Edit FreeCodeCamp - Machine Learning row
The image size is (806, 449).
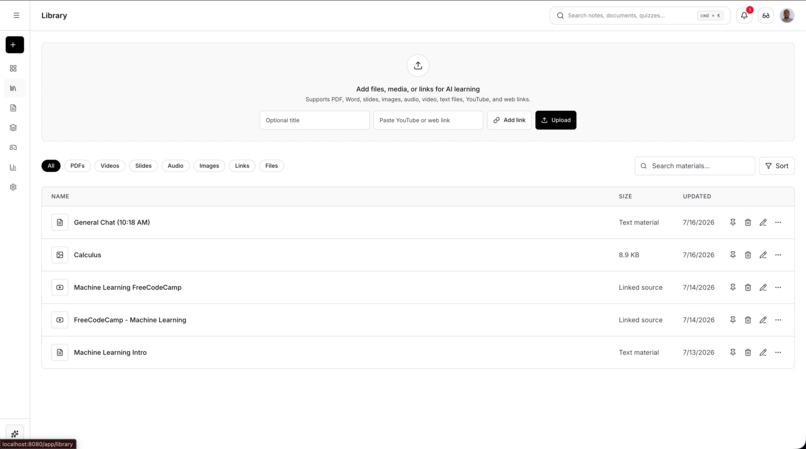coord(763,319)
